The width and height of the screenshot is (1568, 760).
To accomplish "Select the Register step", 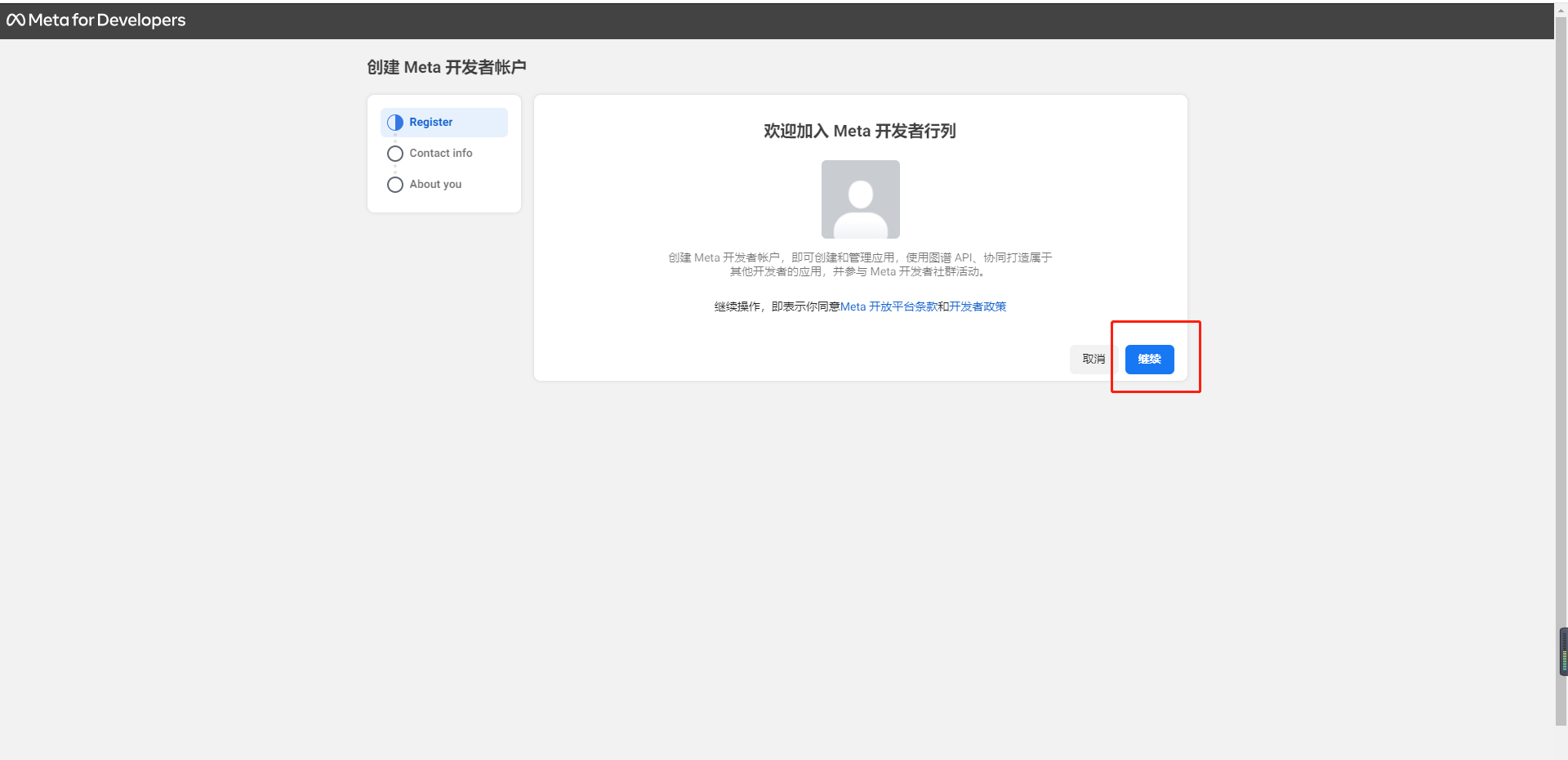I will [x=443, y=123].
